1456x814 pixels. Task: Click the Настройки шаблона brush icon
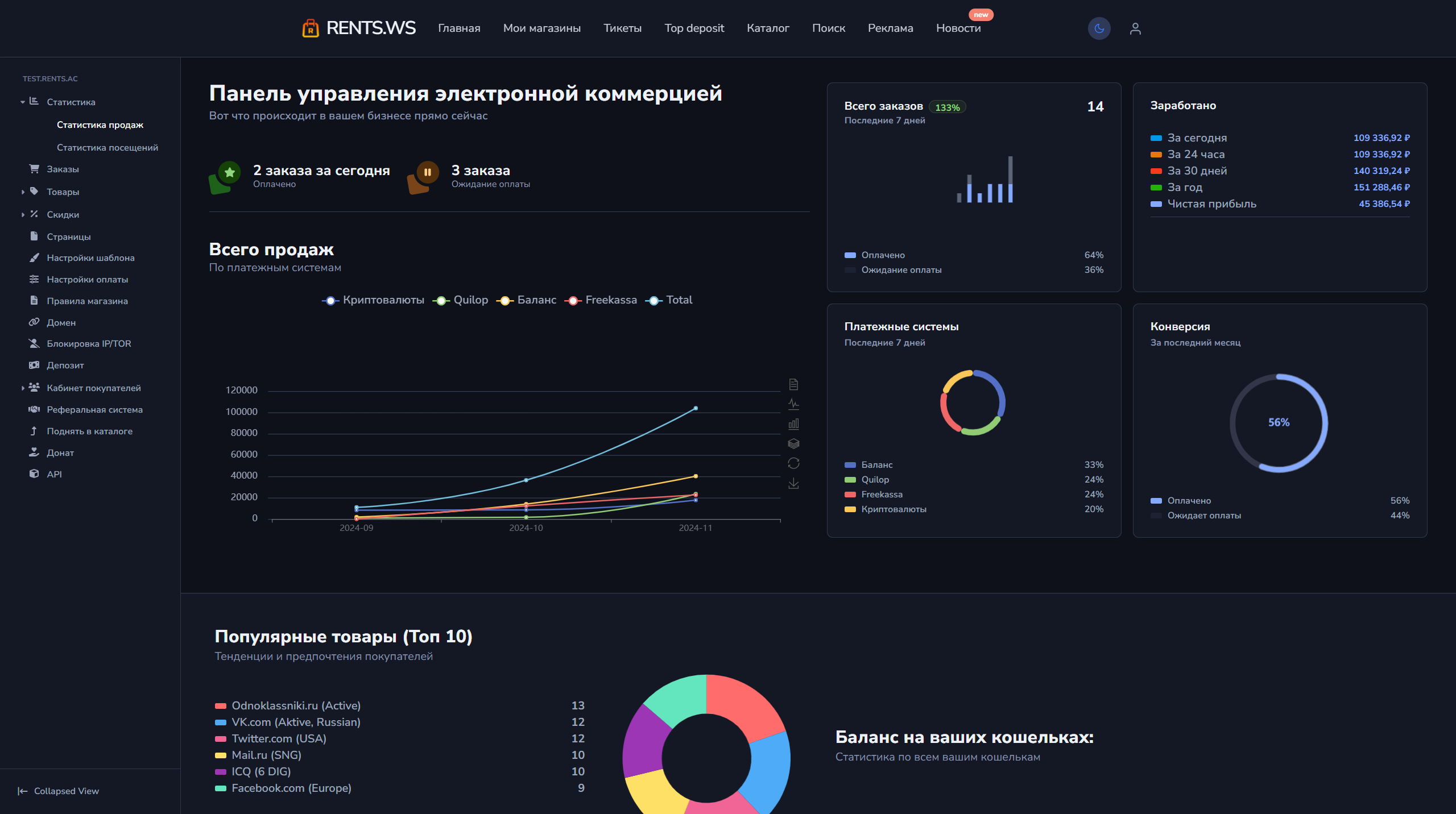tap(34, 258)
